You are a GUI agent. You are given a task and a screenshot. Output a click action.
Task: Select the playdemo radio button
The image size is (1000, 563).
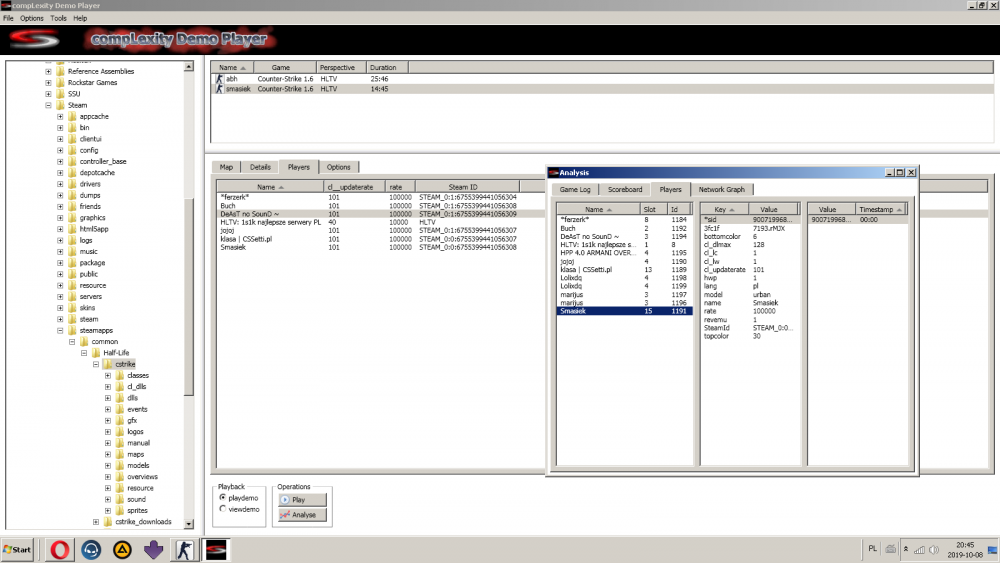(223, 497)
